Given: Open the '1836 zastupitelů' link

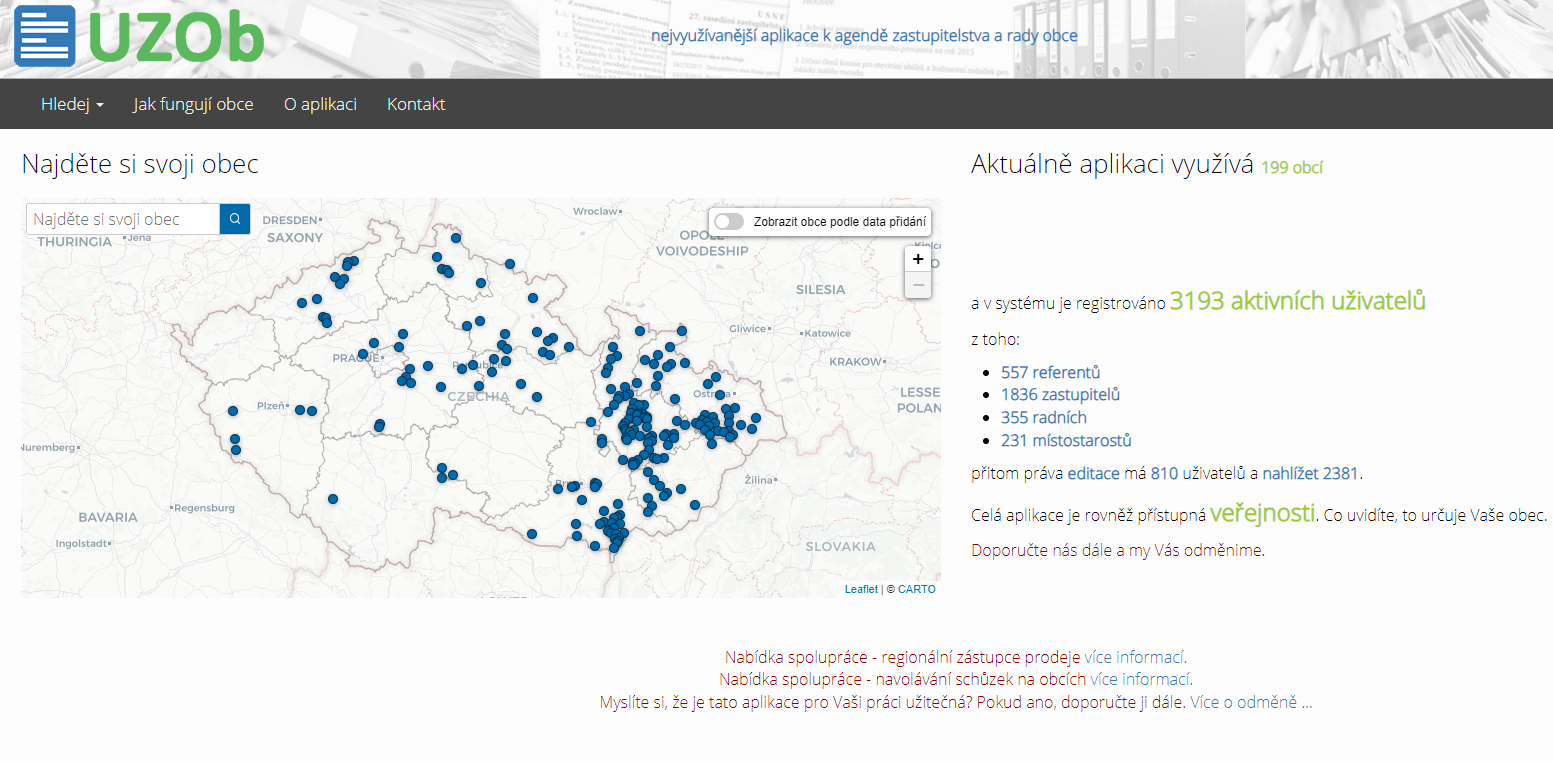Looking at the screenshot, I should point(1060,395).
